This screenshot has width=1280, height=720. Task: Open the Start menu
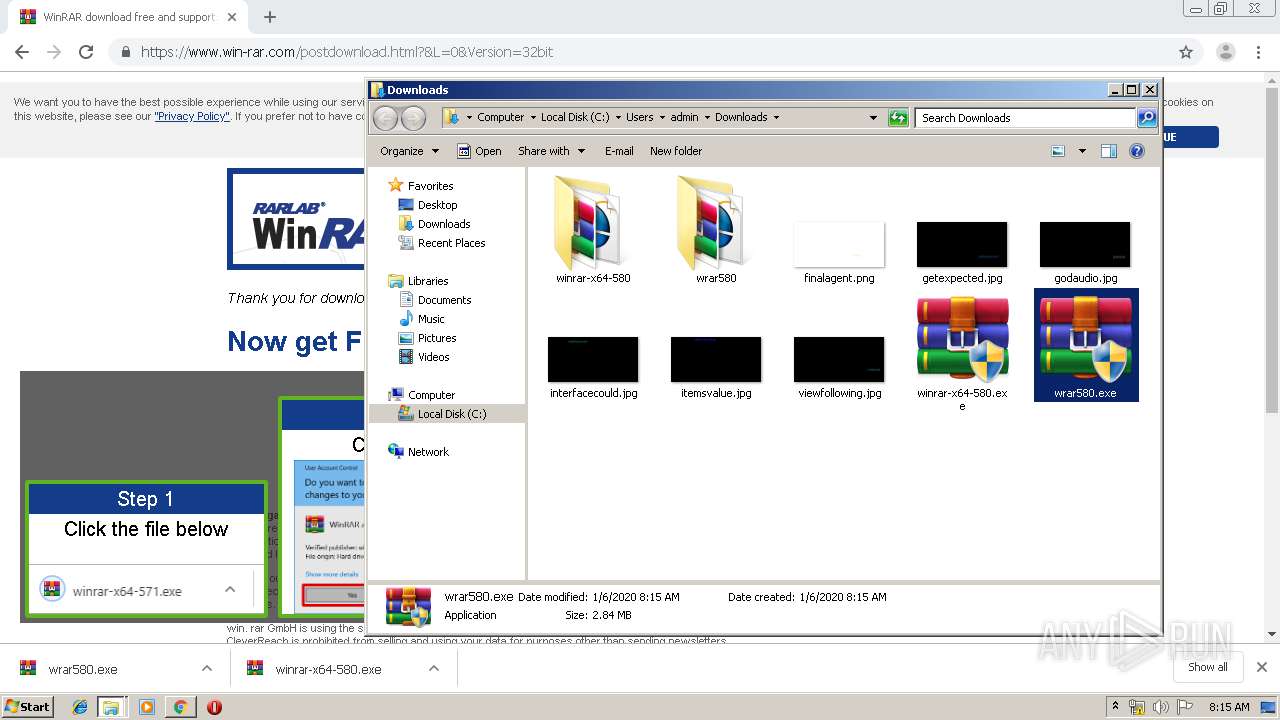point(28,706)
